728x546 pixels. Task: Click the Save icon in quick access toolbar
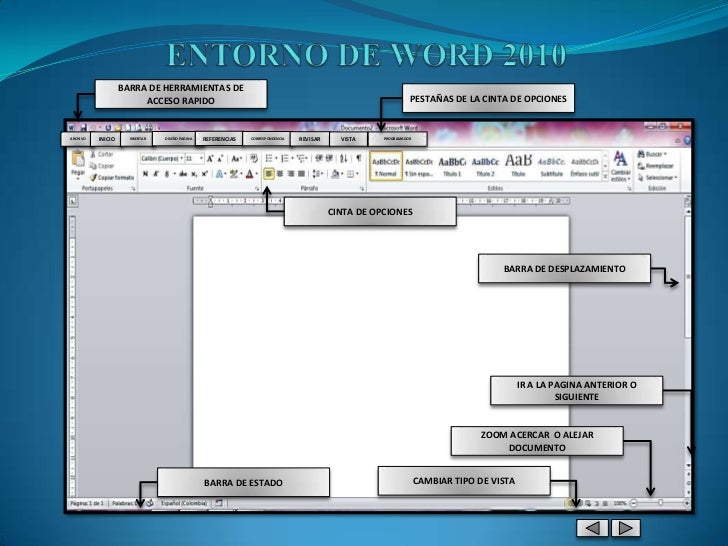pyautogui.click(x=83, y=127)
